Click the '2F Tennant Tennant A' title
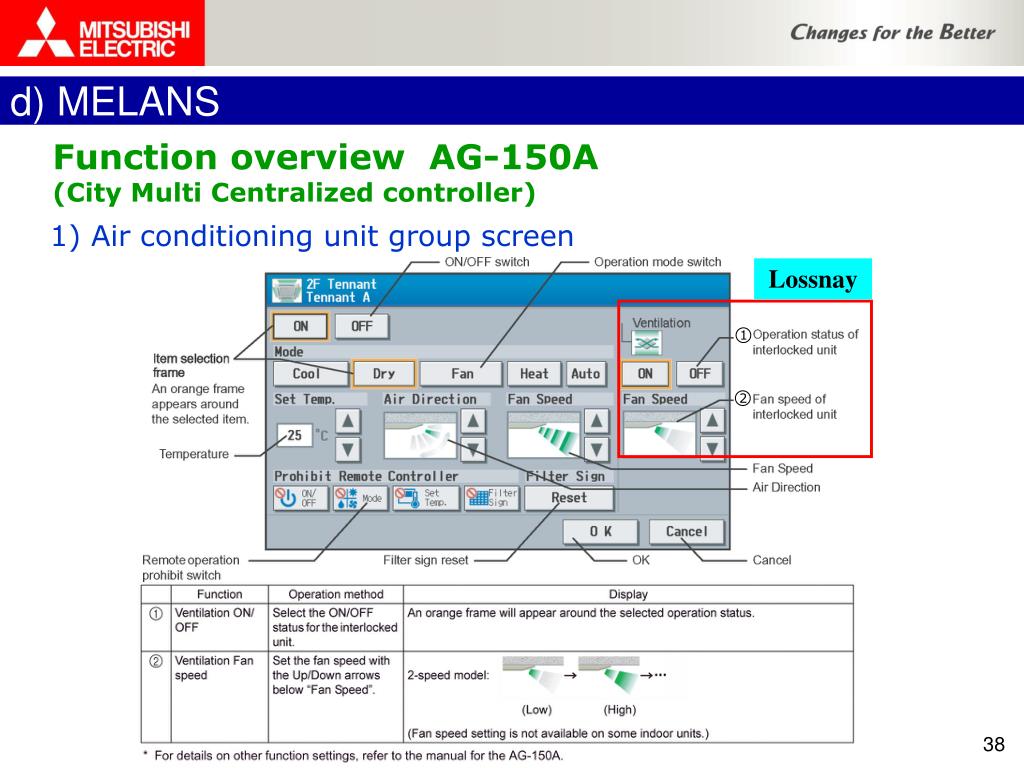This screenshot has width=1024, height=768. [341, 291]
